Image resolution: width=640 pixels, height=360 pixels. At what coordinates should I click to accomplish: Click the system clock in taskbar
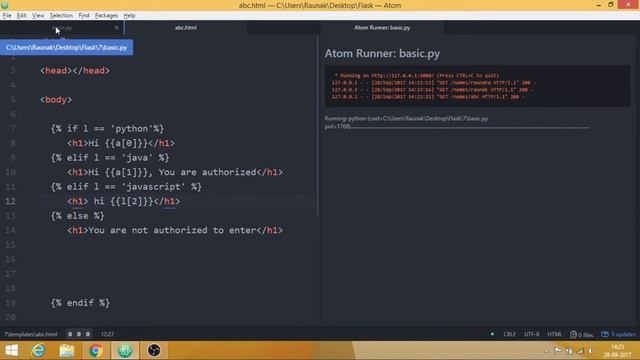click(x=618, y=351)
